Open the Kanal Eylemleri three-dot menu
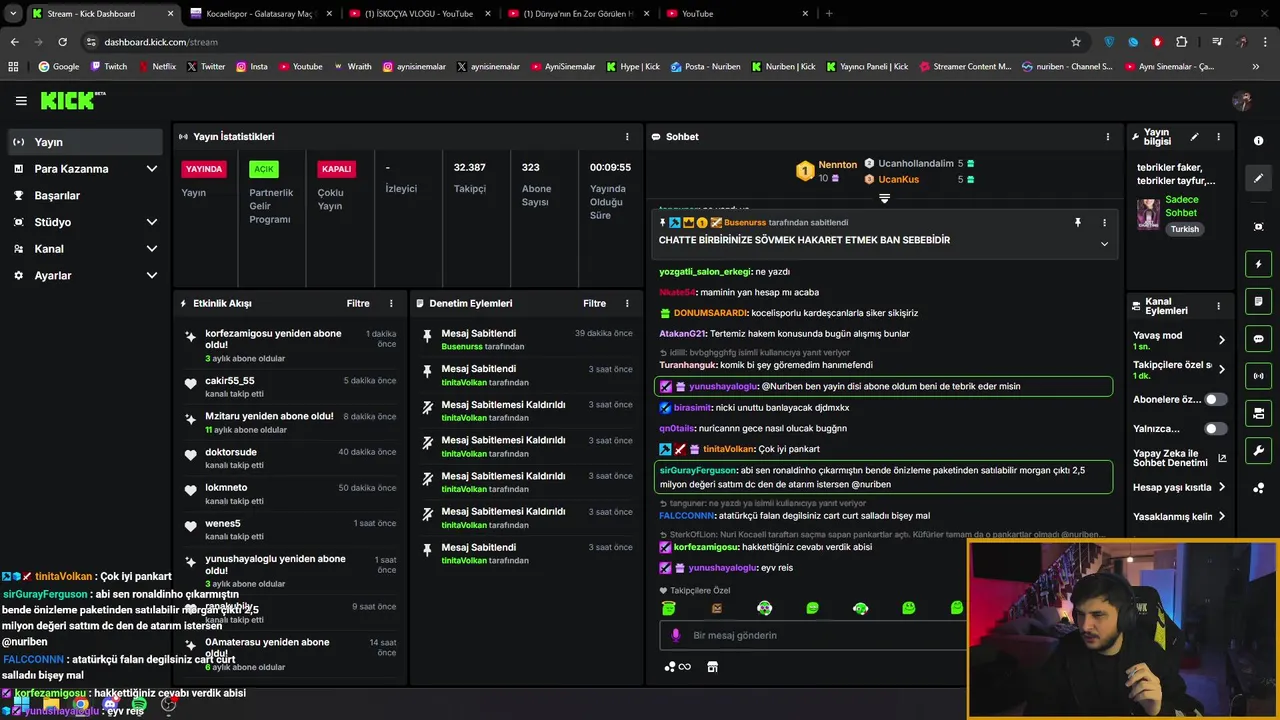1280x720 pixels. pos(1218,306)
